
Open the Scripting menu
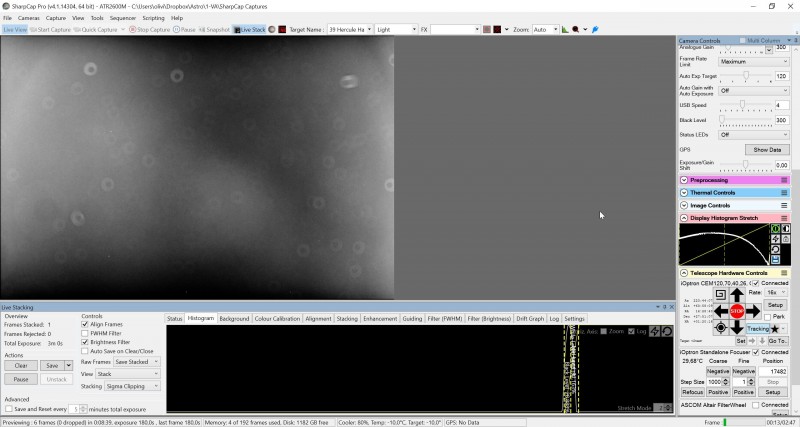click(153, 18)
